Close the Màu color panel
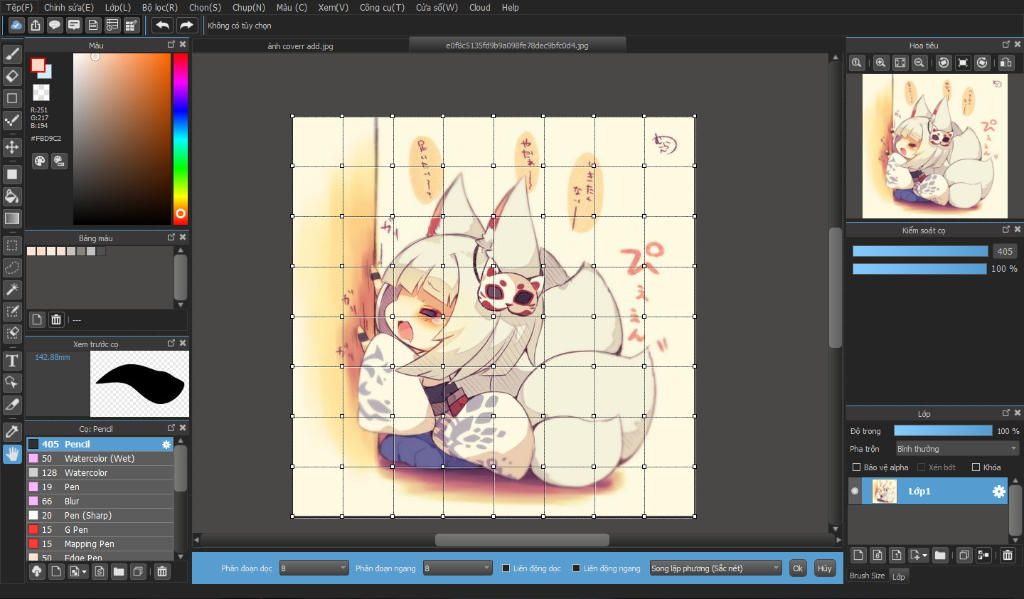 (183, 44)
